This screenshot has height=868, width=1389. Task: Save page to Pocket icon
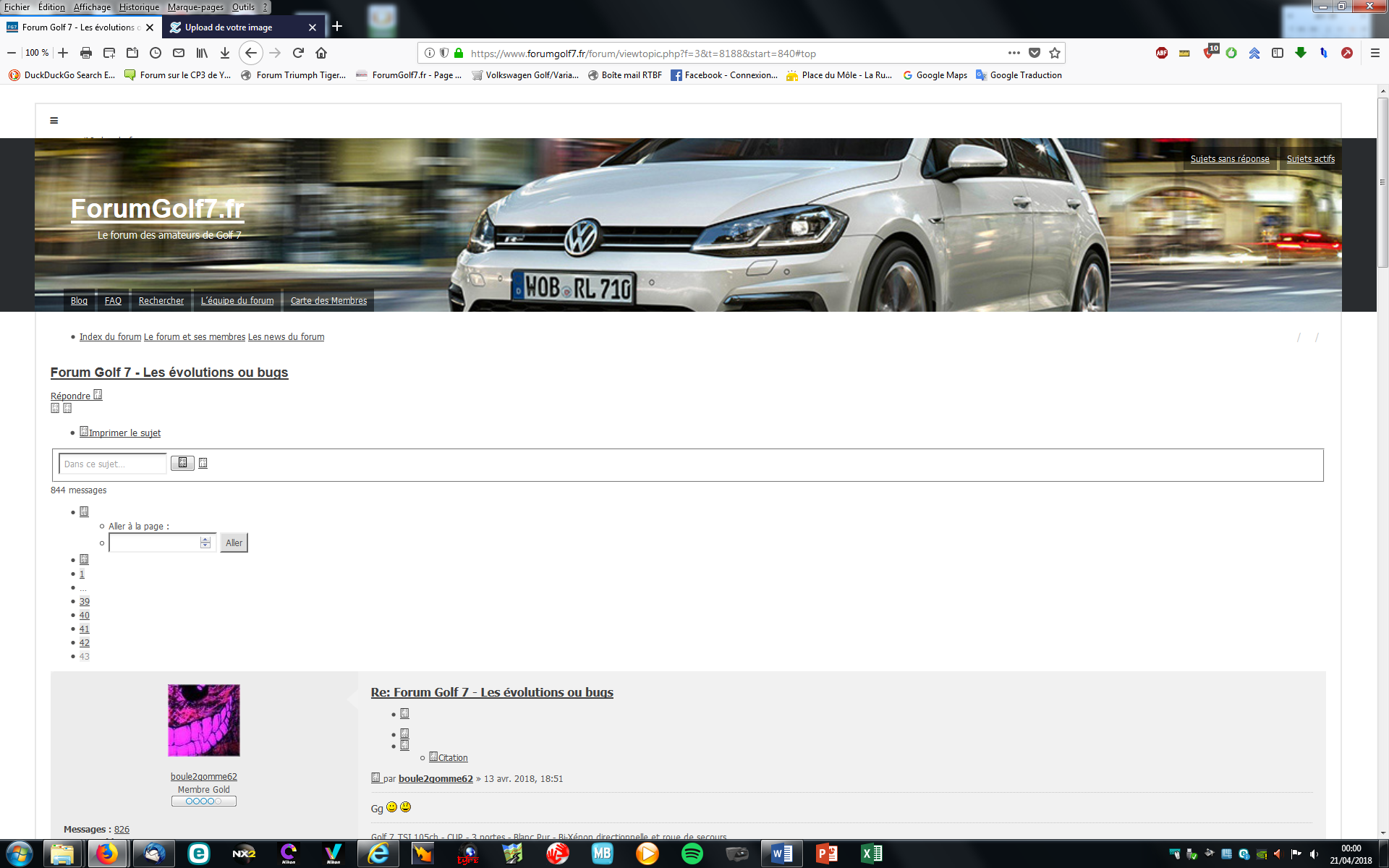[1035, 53]
